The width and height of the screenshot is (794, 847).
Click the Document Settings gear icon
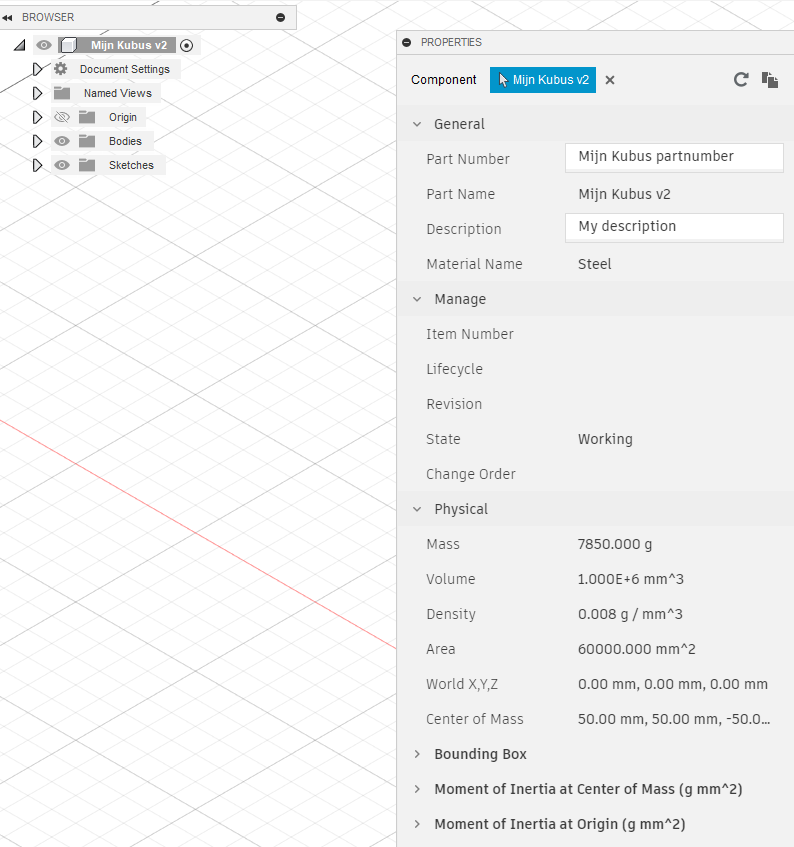tap(61, 69)
